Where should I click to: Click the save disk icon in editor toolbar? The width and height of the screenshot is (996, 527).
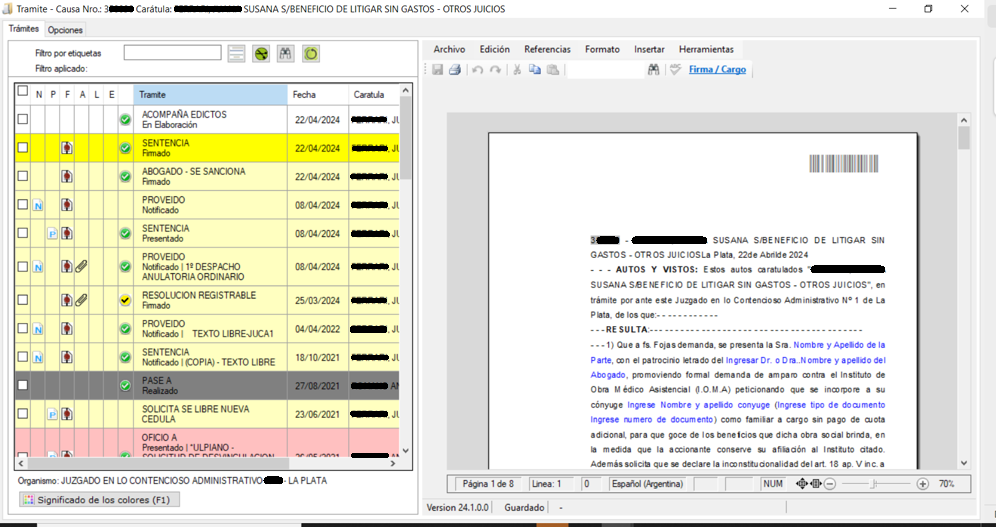pos(437,70)
